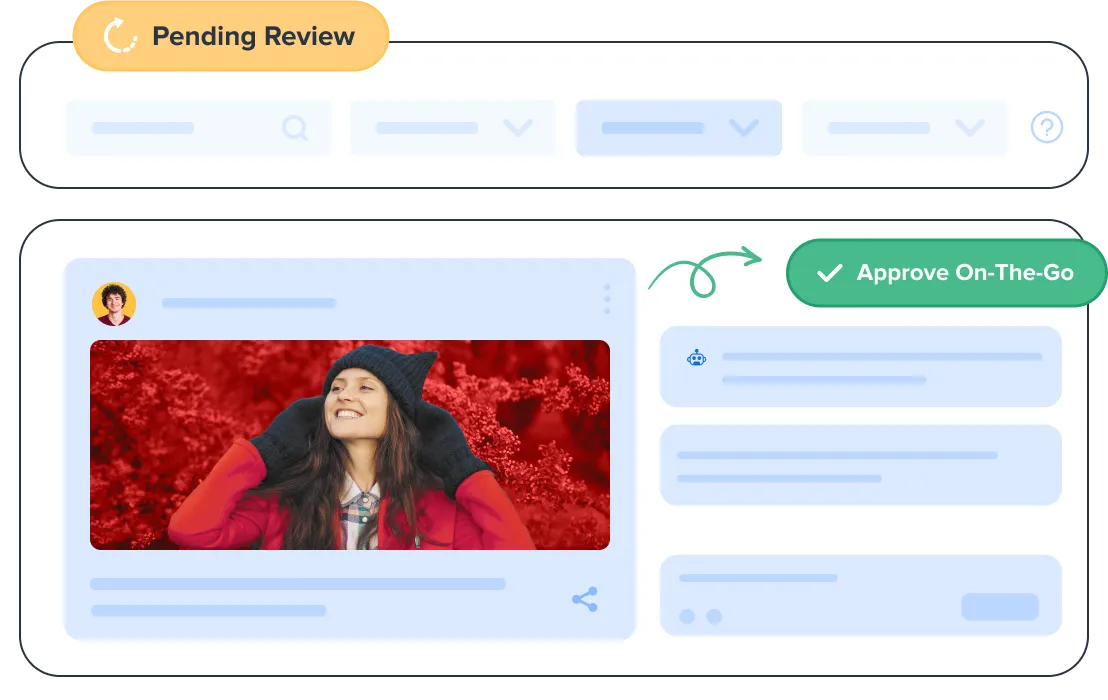Click the share icon below the post image
1108x700 pixels.
[585, 600]
